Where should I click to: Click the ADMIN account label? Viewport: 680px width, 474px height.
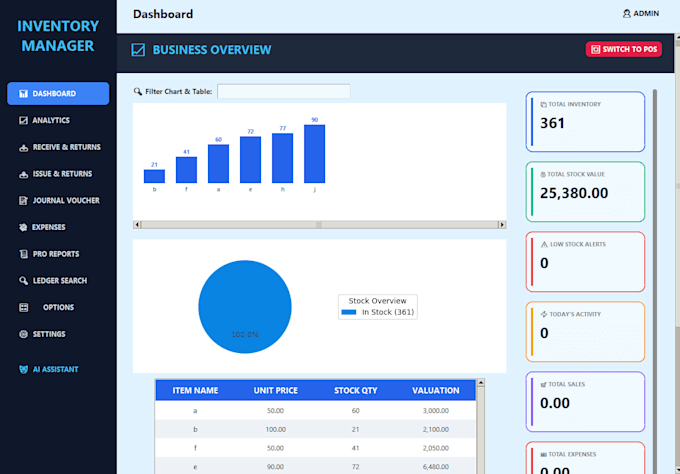point(646,14)
